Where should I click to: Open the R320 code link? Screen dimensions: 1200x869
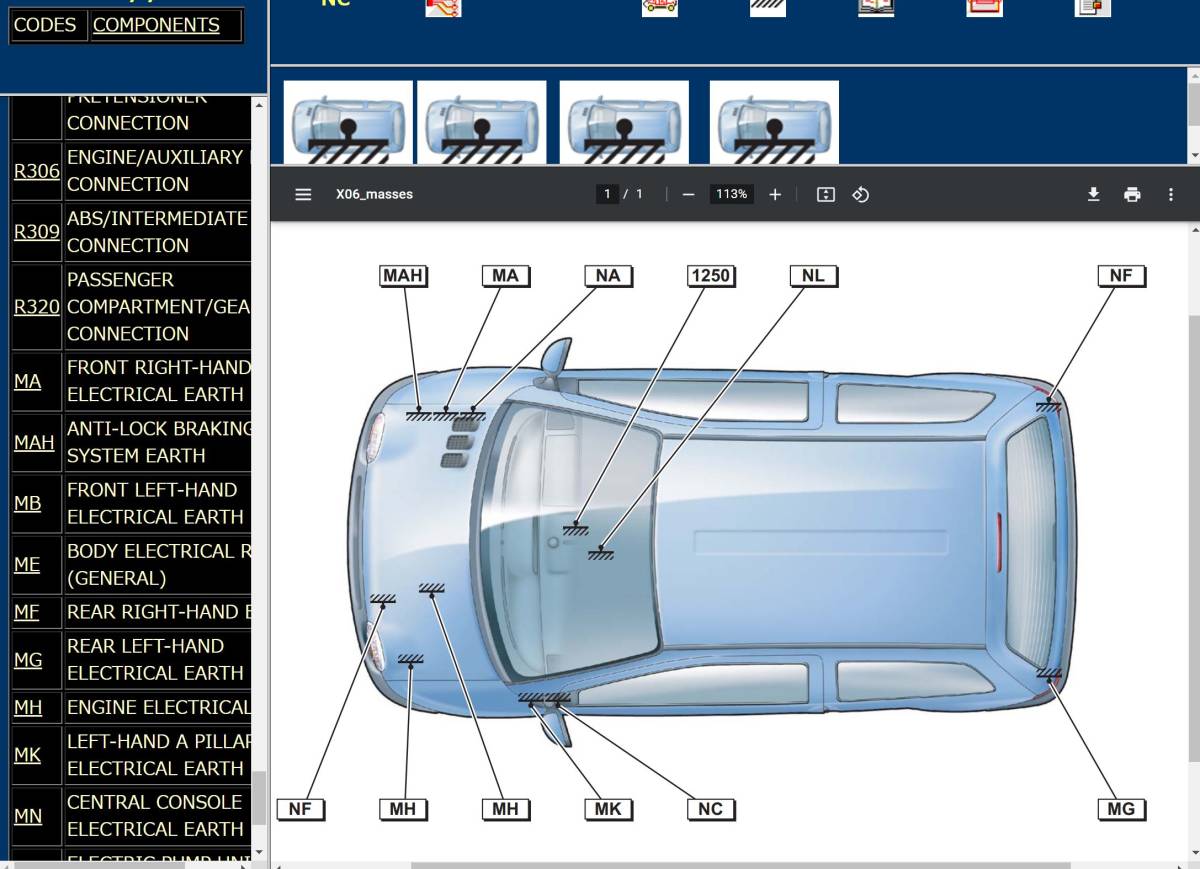coord(37,307)
